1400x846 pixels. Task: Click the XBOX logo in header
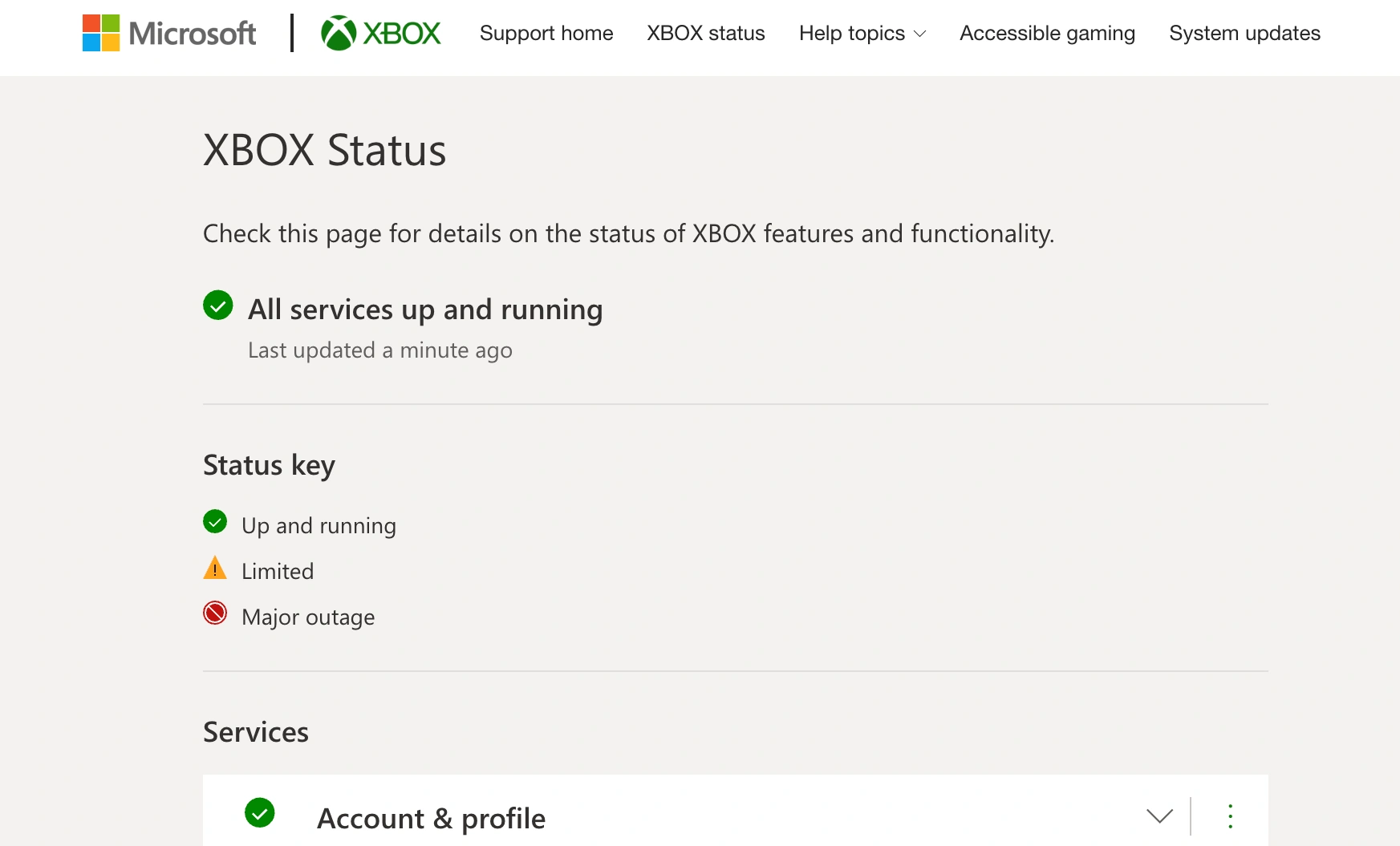point(381,33)
